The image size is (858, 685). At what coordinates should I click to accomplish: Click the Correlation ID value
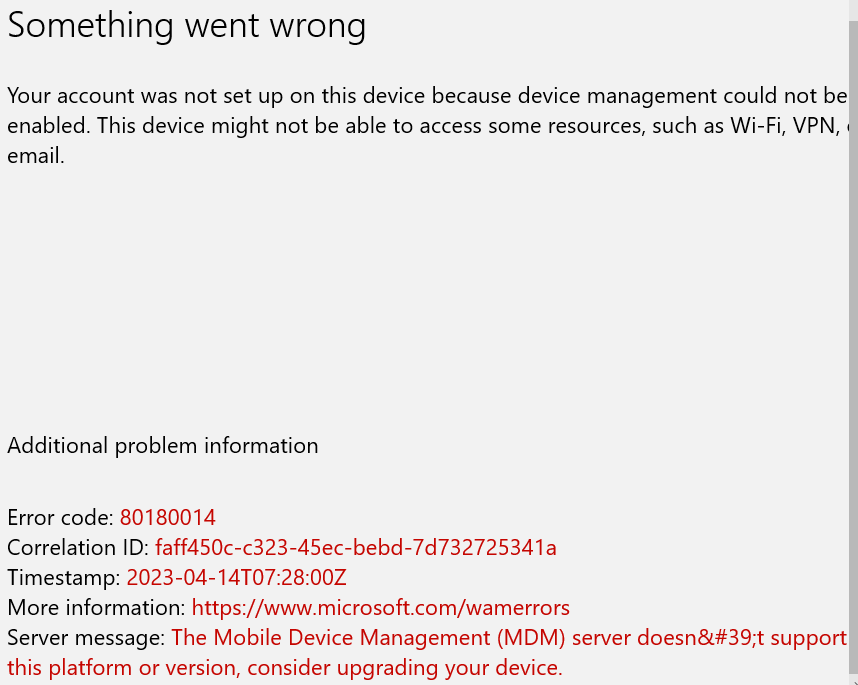pyautogui.click(x=355, y=548)
